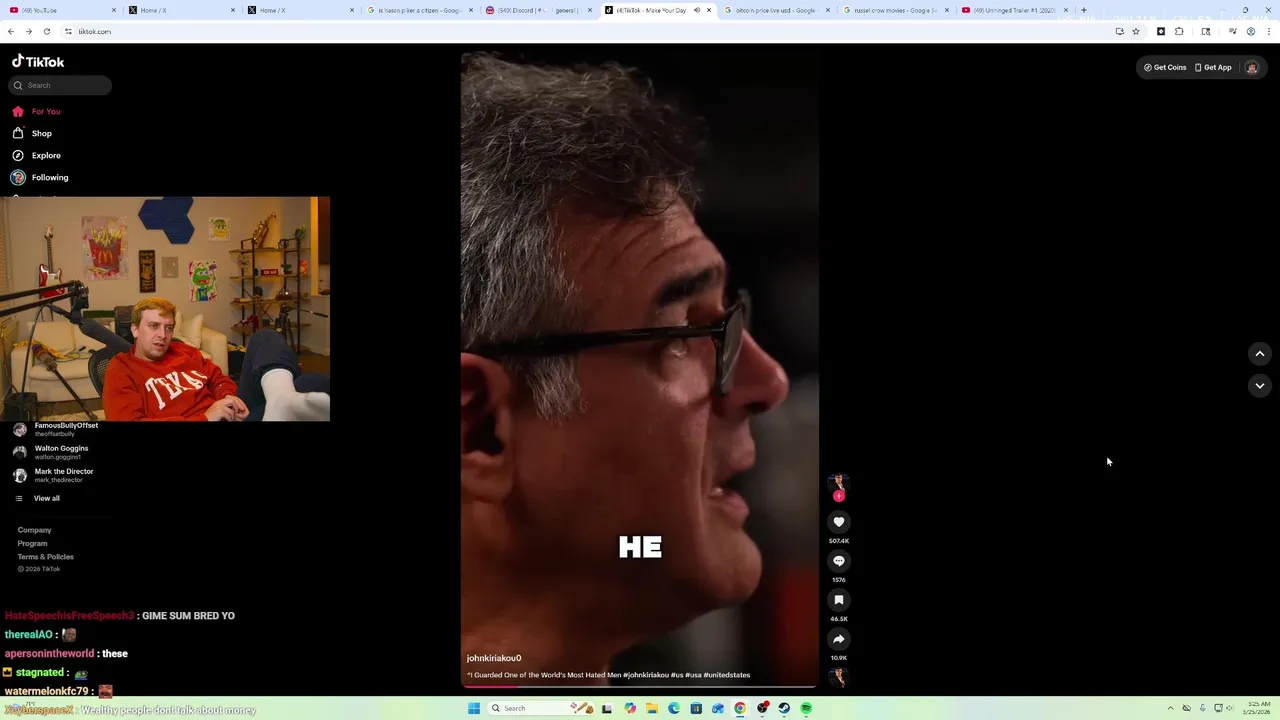Open the sound disc thumbnail below share
Viewport: 1280px width, 720px height.
pos(839,677)
